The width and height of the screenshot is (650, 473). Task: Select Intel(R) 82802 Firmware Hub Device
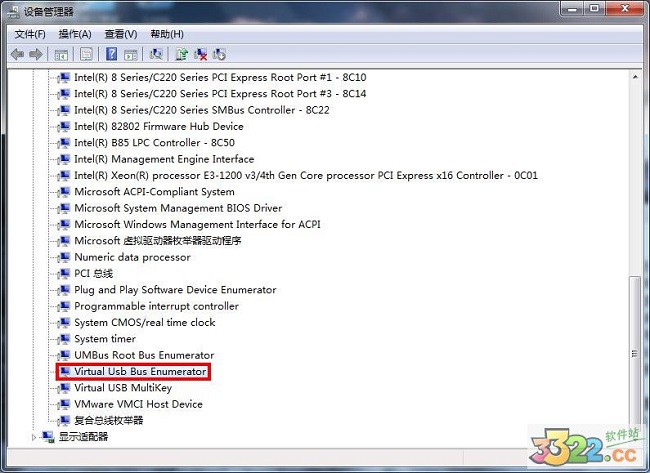point(159,126)
